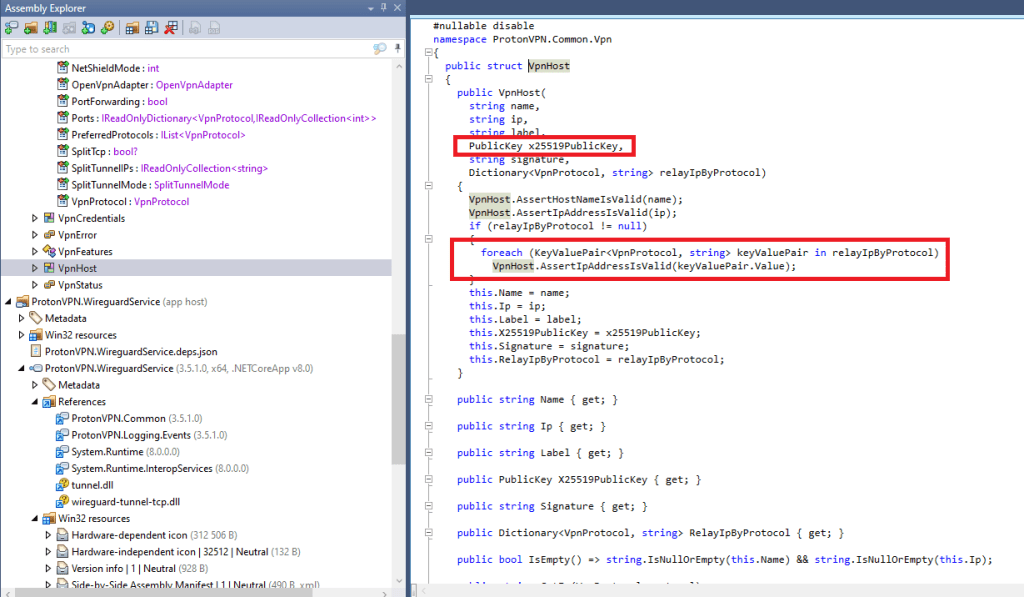This screenshot has width=1024, height=597.
Task: Expand the VpnHost tree node
Action: point(36,268)
